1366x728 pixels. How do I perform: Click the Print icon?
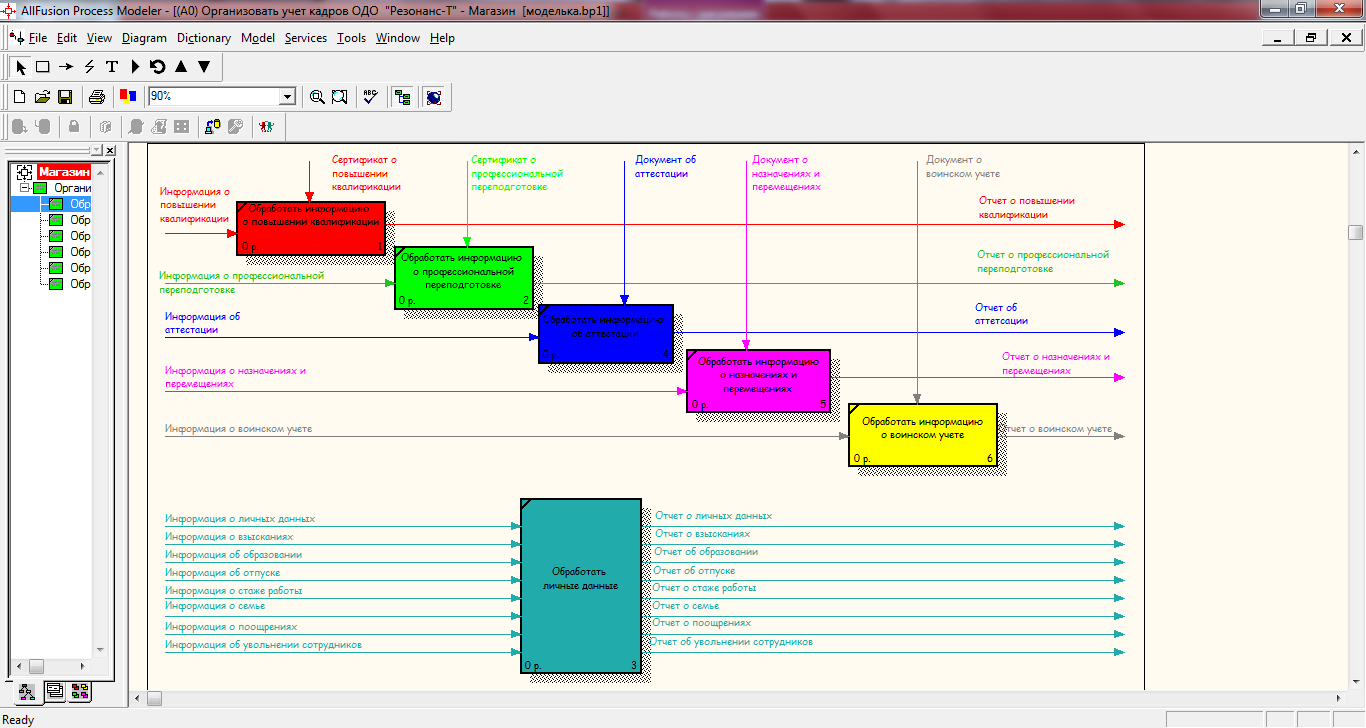97,97
